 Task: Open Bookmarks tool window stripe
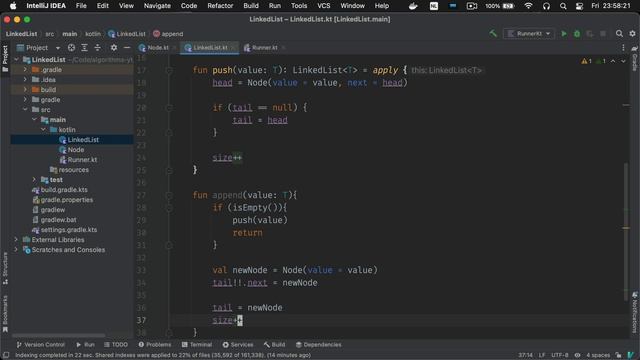click(5, 313)
